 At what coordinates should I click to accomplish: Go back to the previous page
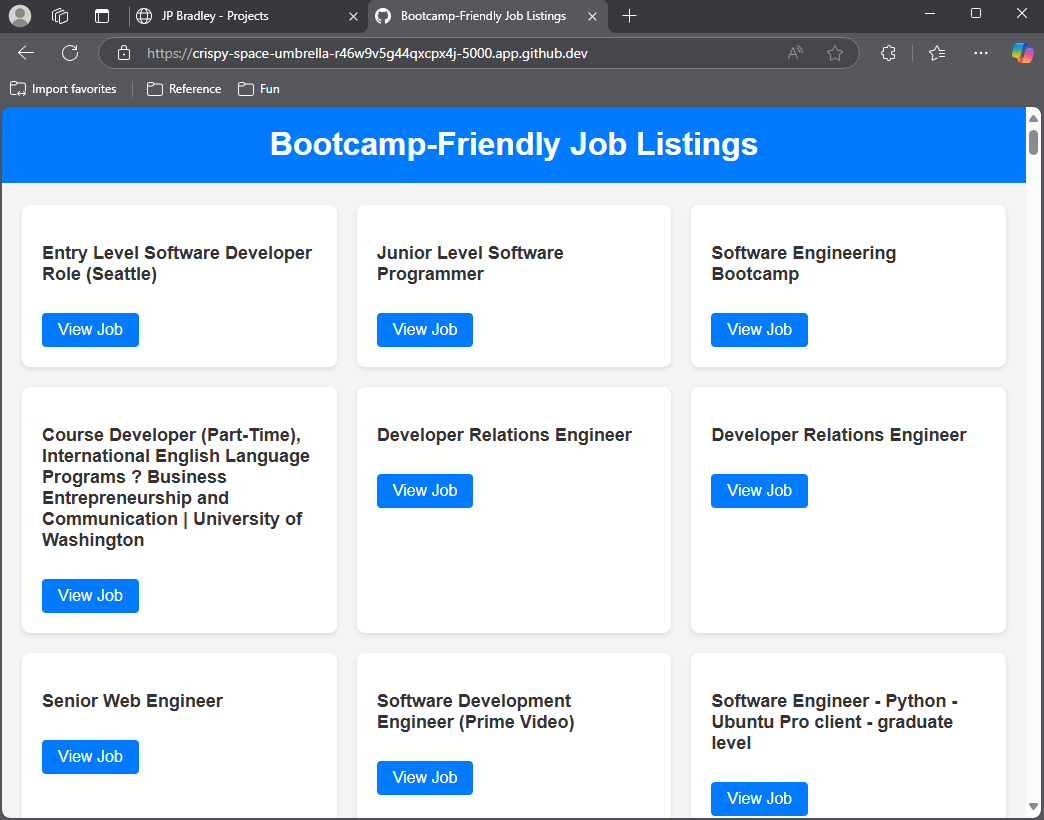[26, 53]
